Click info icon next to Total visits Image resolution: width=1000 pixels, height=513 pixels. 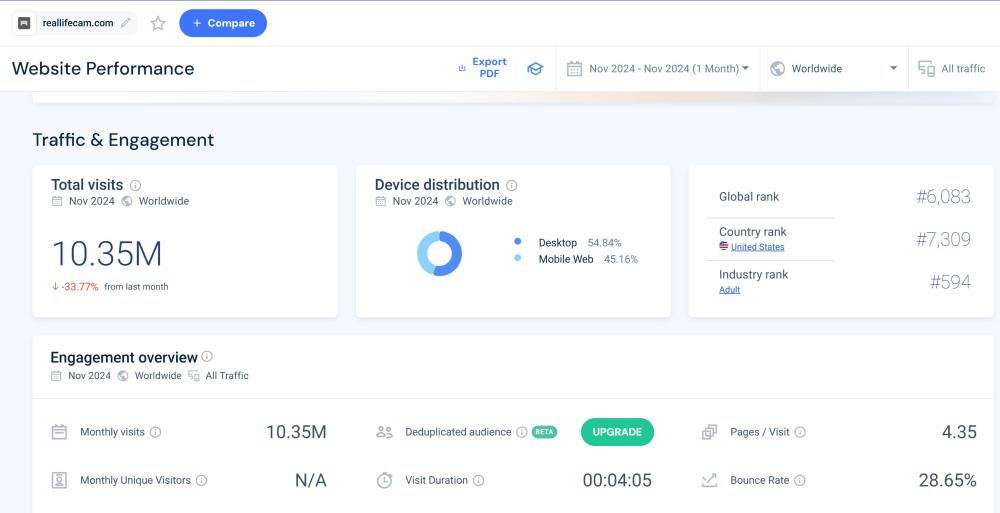136,185
